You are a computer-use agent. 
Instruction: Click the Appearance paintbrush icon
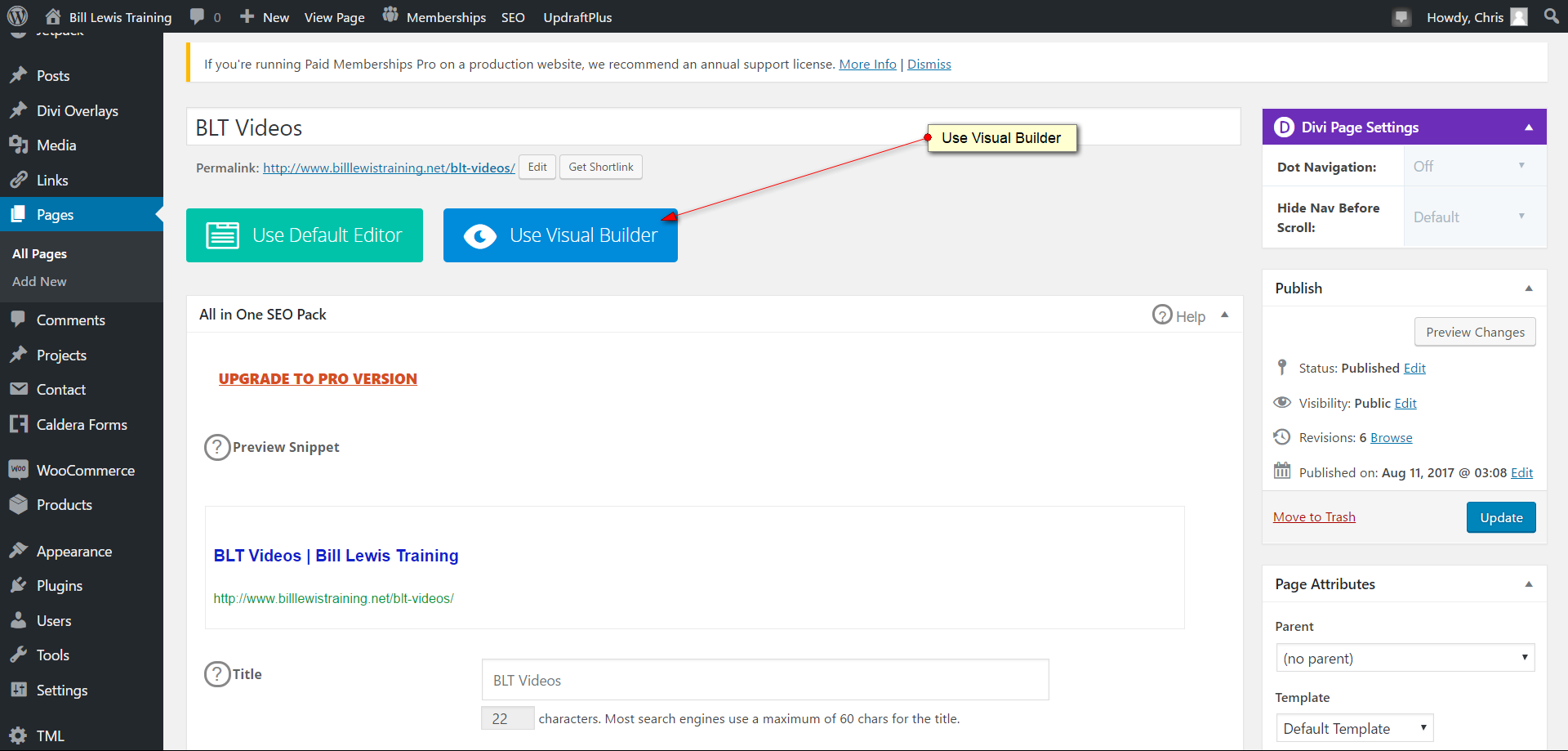19,551
